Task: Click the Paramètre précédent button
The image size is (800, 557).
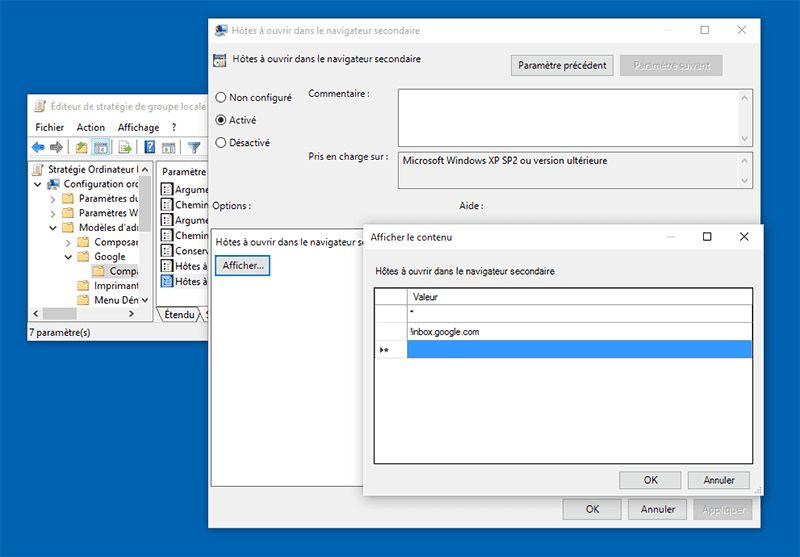Action: [x=562, y=65]
